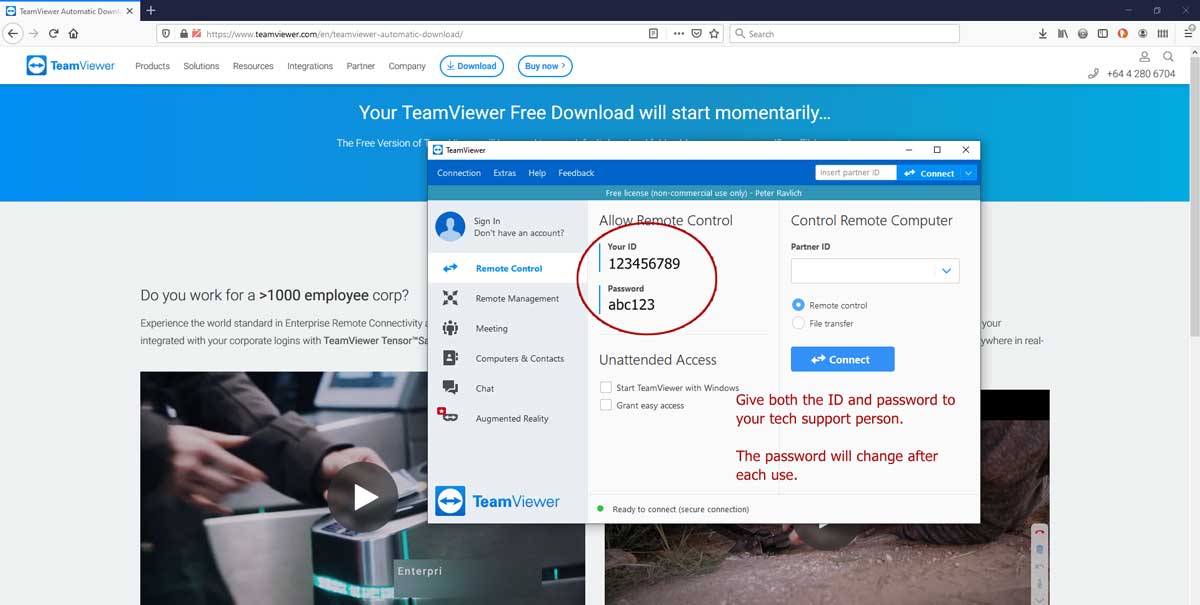Select Remote Management in the sidebar
The image size is (1200, 605).
(508, 298)
